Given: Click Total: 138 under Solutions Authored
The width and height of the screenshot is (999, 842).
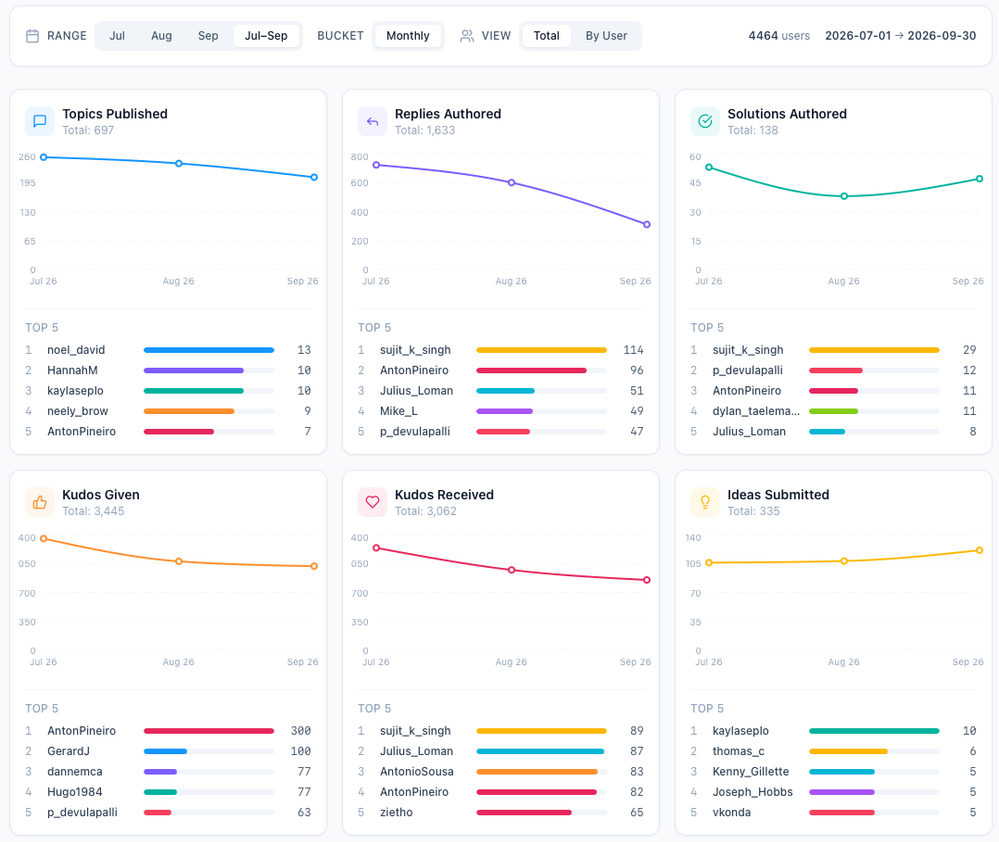Looking at the screenshot, I should (752, 131).
